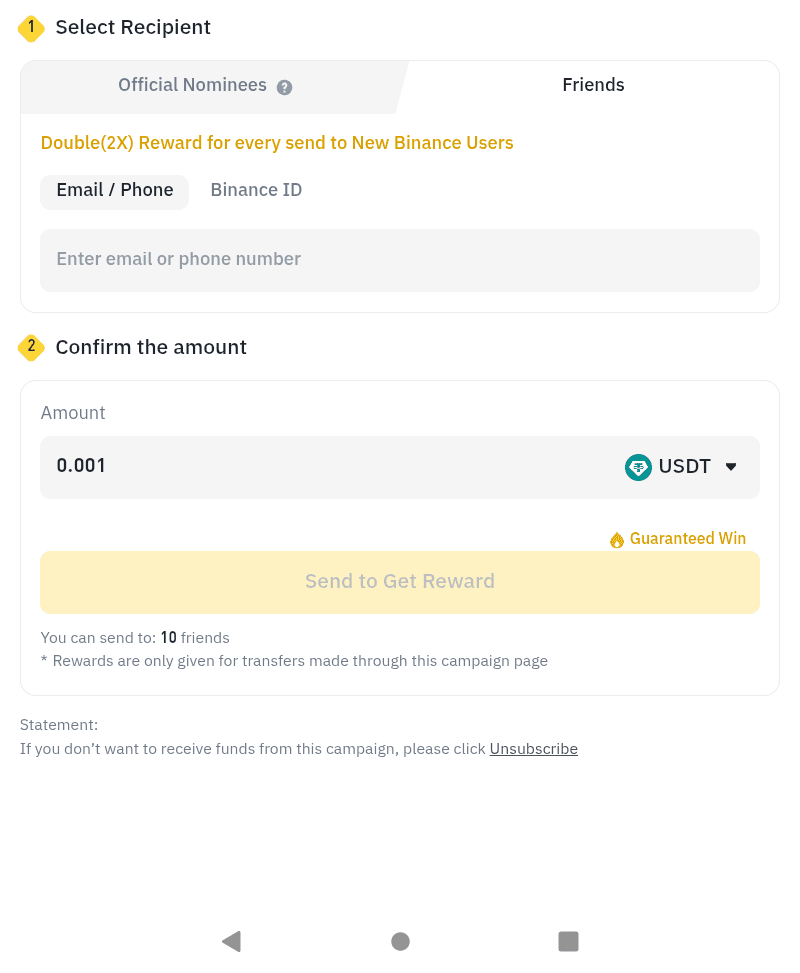Tap the Android recent apps square icon
800x973 pixels.
569,941
